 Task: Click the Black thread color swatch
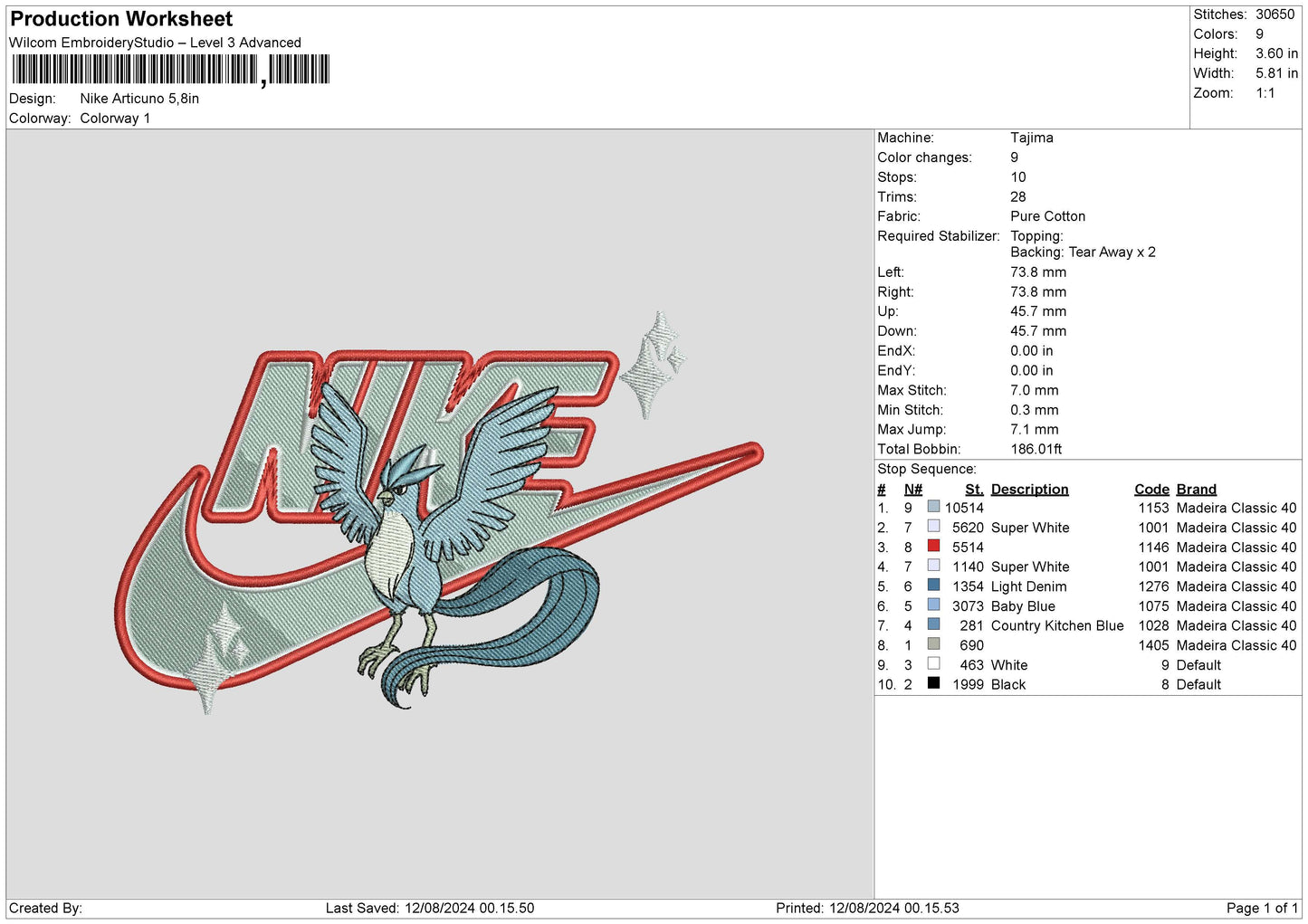coord(933,683)
